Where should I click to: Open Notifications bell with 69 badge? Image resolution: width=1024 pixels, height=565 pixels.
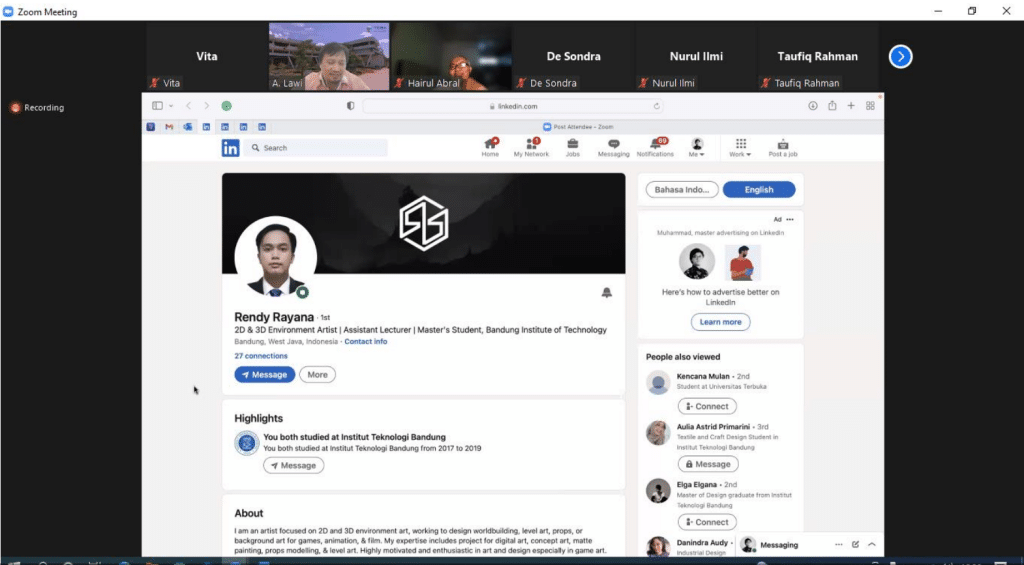click(x=655, y=148)
